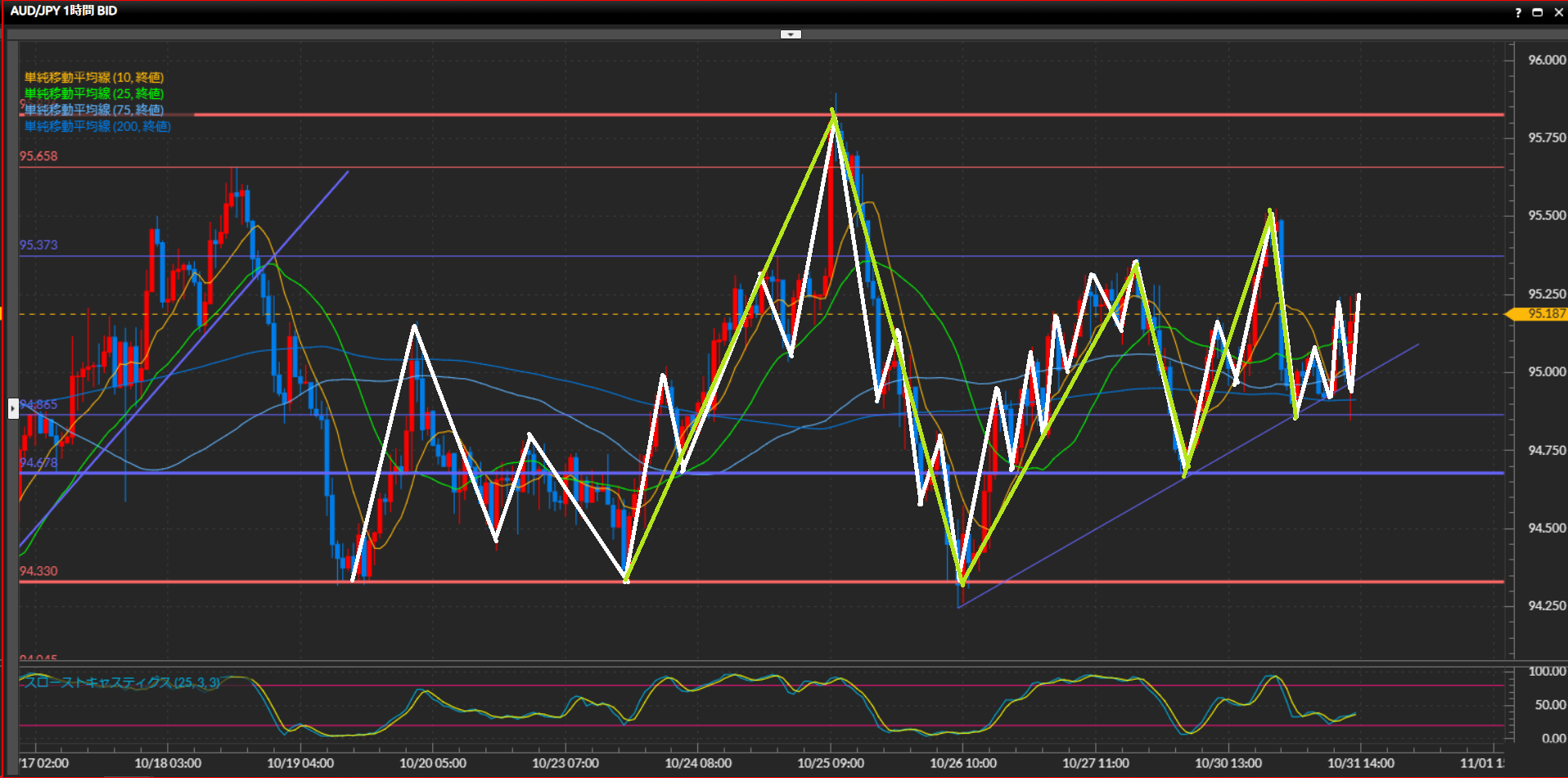The width and height of the screenshot is (1568, 778).
Task: Select the 10-period moving average label
Action: (x=94, y=78)
